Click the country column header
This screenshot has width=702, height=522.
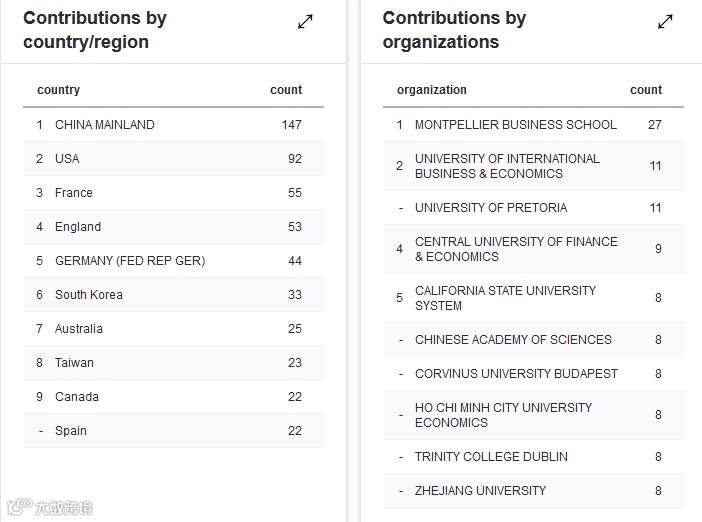tap(58, 90)
